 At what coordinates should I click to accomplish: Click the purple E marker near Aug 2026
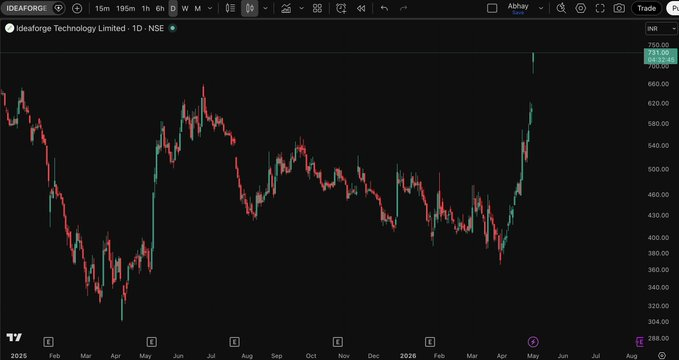click(640, 342)
